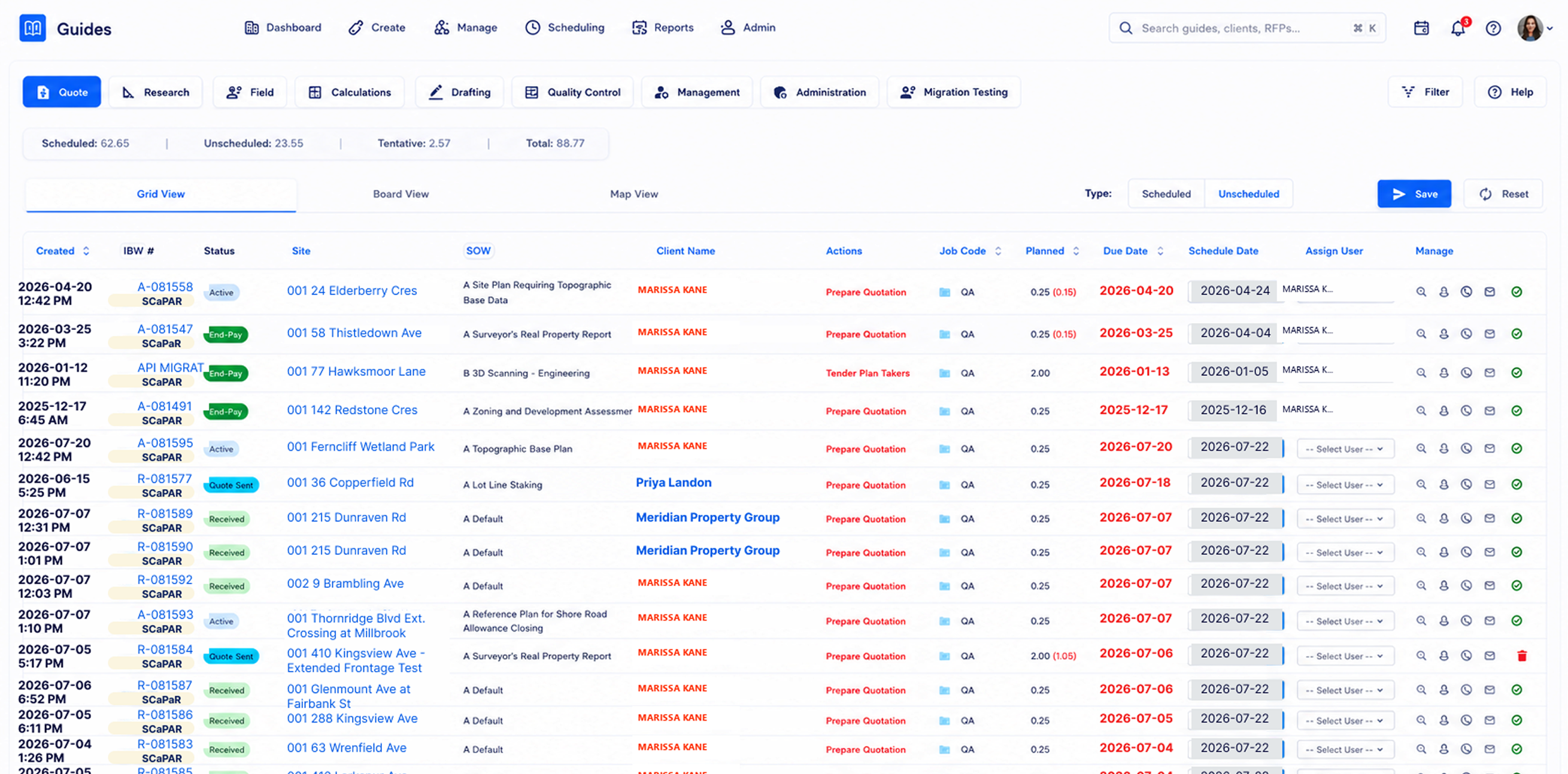Click the user icon for Redstone Cres row
This screenshot has height=774, width=1568.
click(x=1443, y=411)
